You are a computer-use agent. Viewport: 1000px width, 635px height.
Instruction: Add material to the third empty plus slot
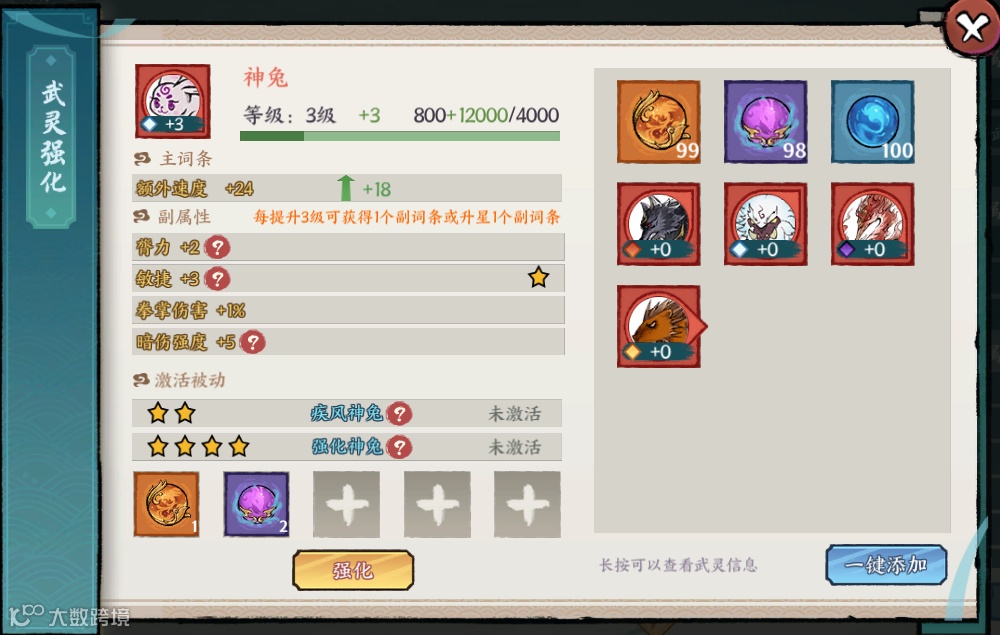click(x=346, y=504)
